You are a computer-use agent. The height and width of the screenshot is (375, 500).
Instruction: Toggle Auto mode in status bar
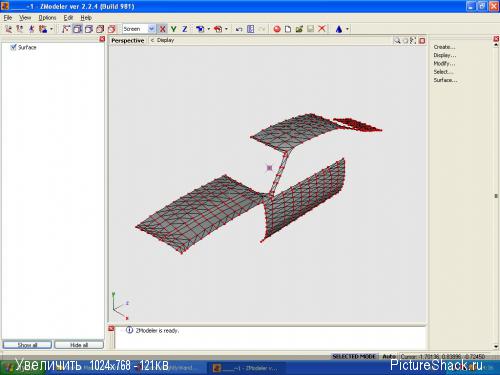[x=389, y=356]
